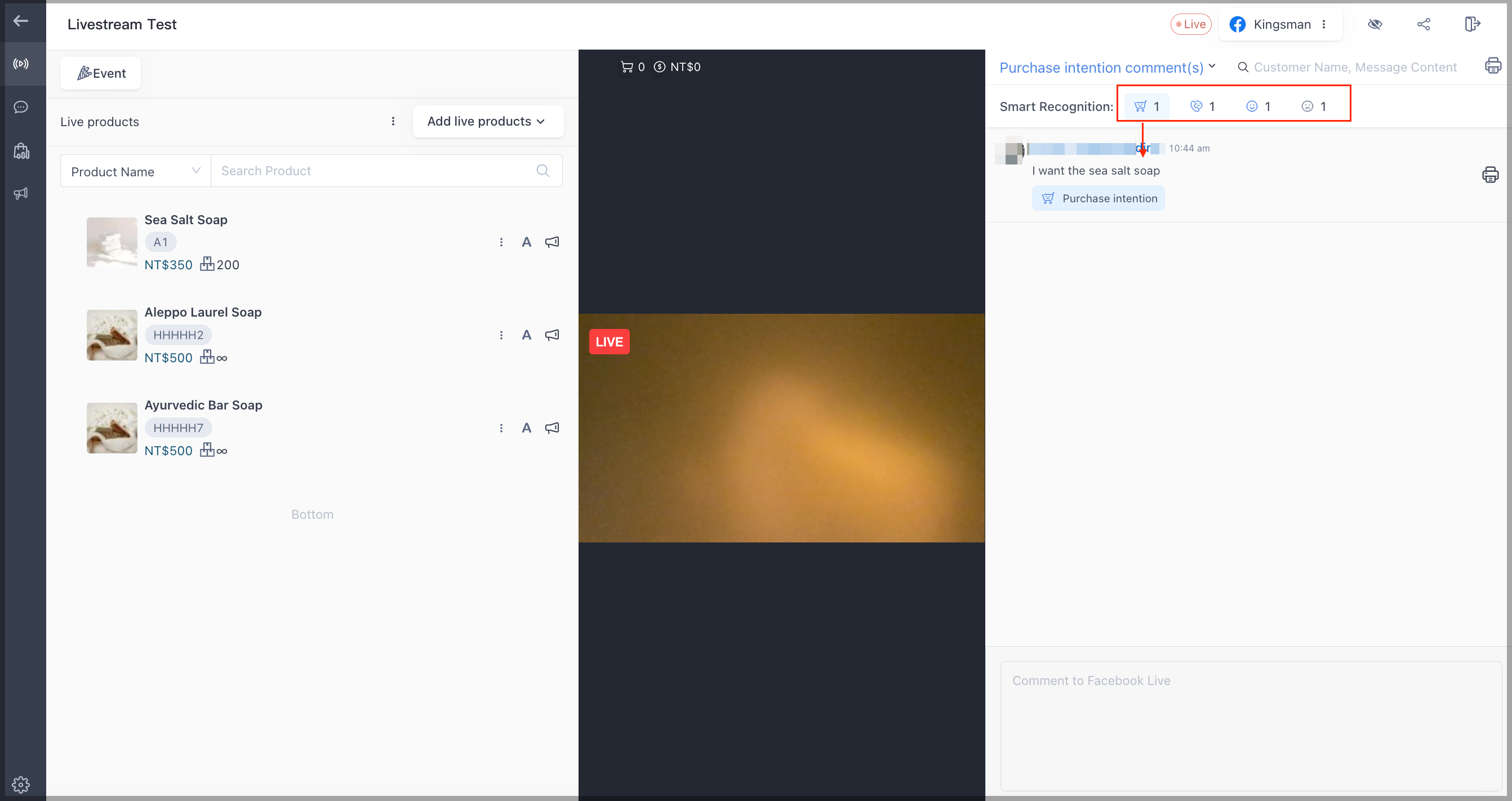This screenshot has width=1512, height=801.
Task: Click the A icon for Aleppo Laurel Soap
Action: pos(527,335)
